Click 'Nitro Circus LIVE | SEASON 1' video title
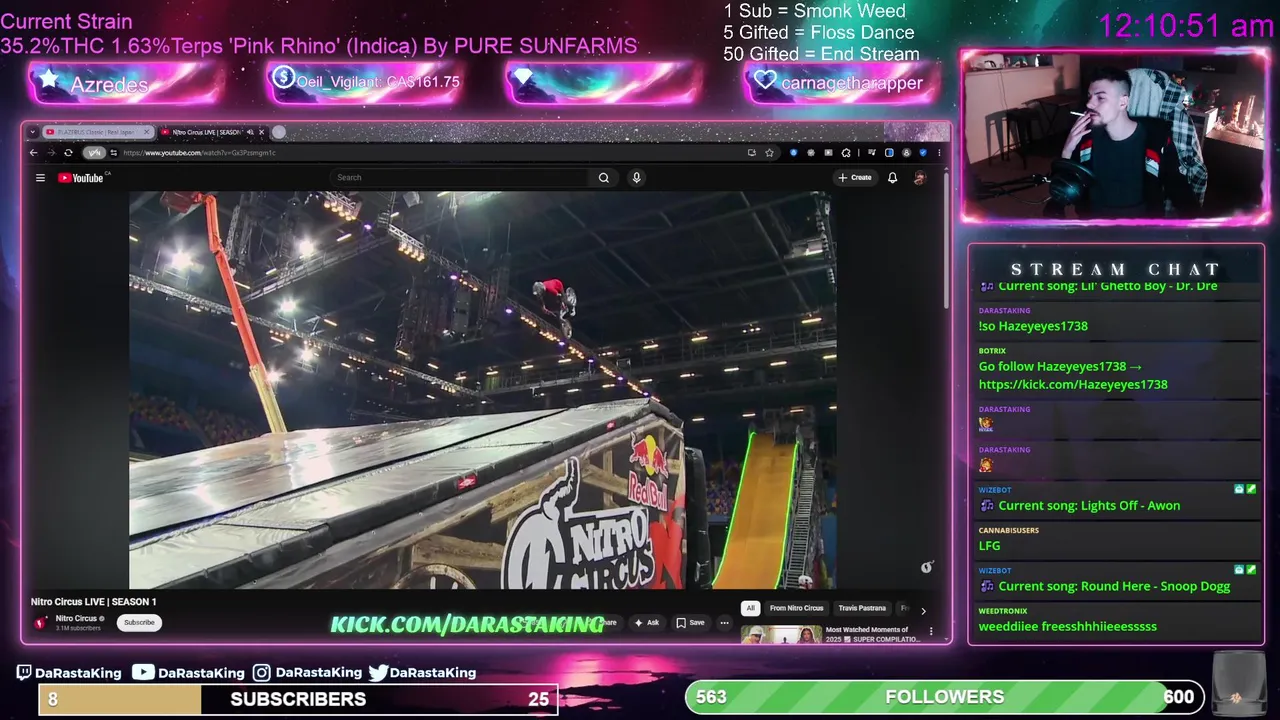 (93, 602)
